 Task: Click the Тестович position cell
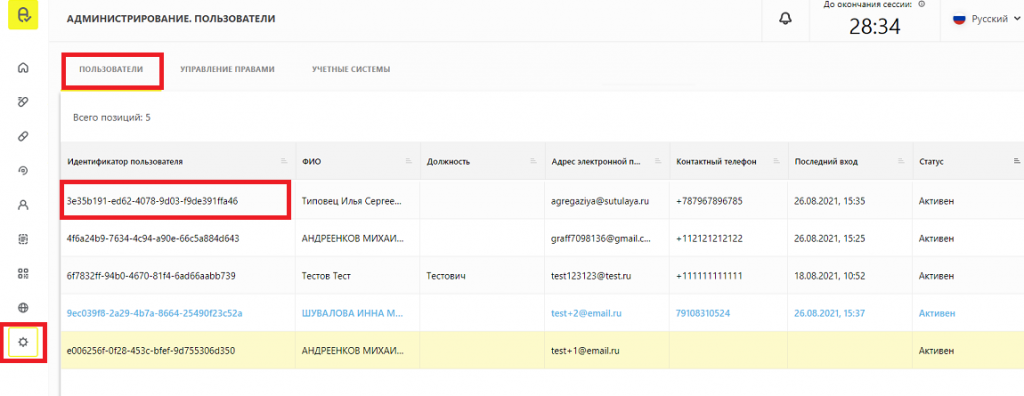point(446,276)
